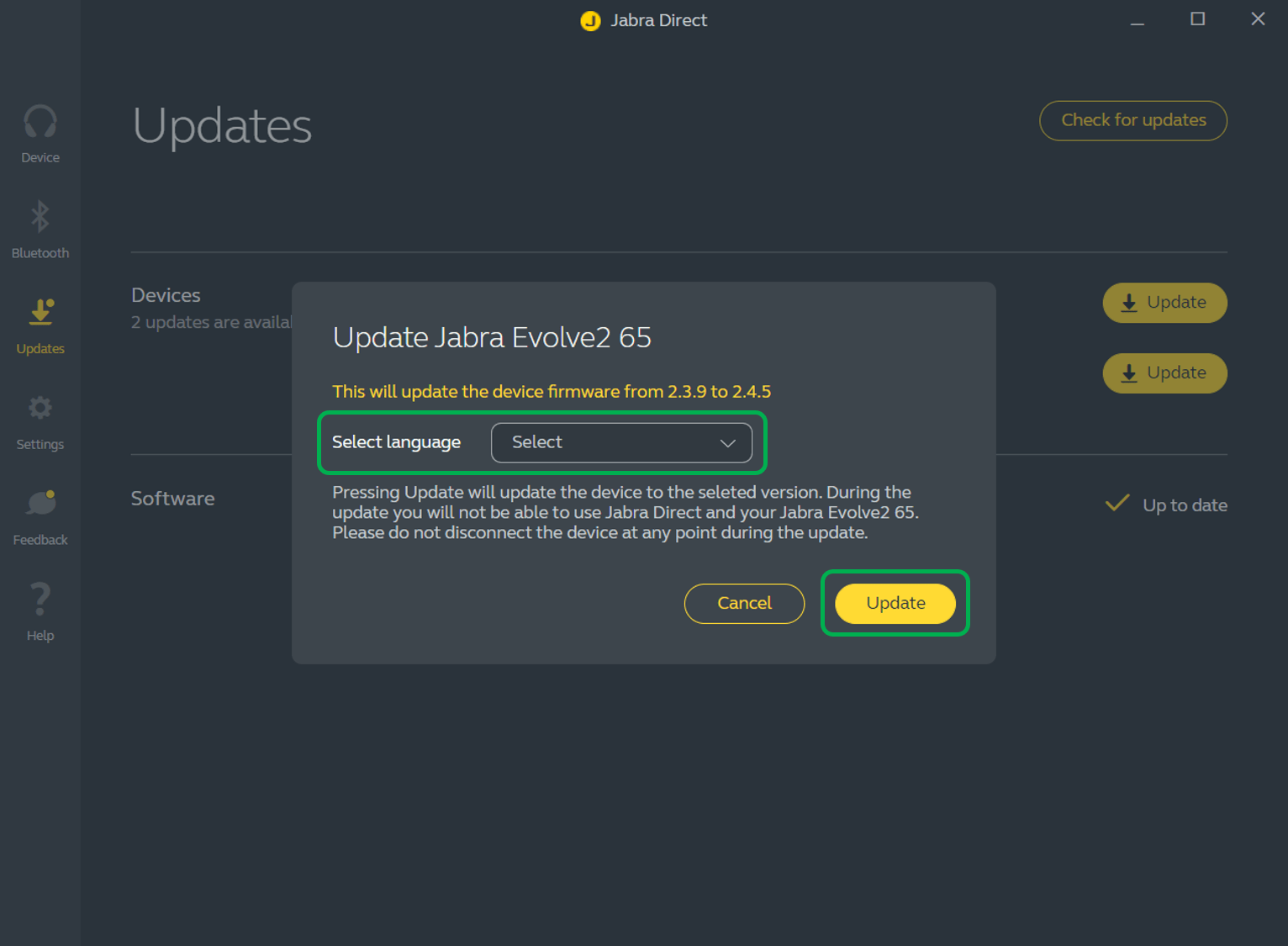Open the Select language dropdown
The height and width of the screenshot is (946, 1288).
[x=620, y=442]
